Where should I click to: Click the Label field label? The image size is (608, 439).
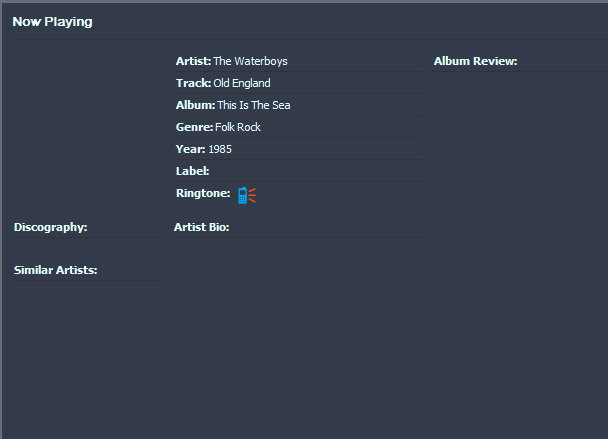pos(193,171)
